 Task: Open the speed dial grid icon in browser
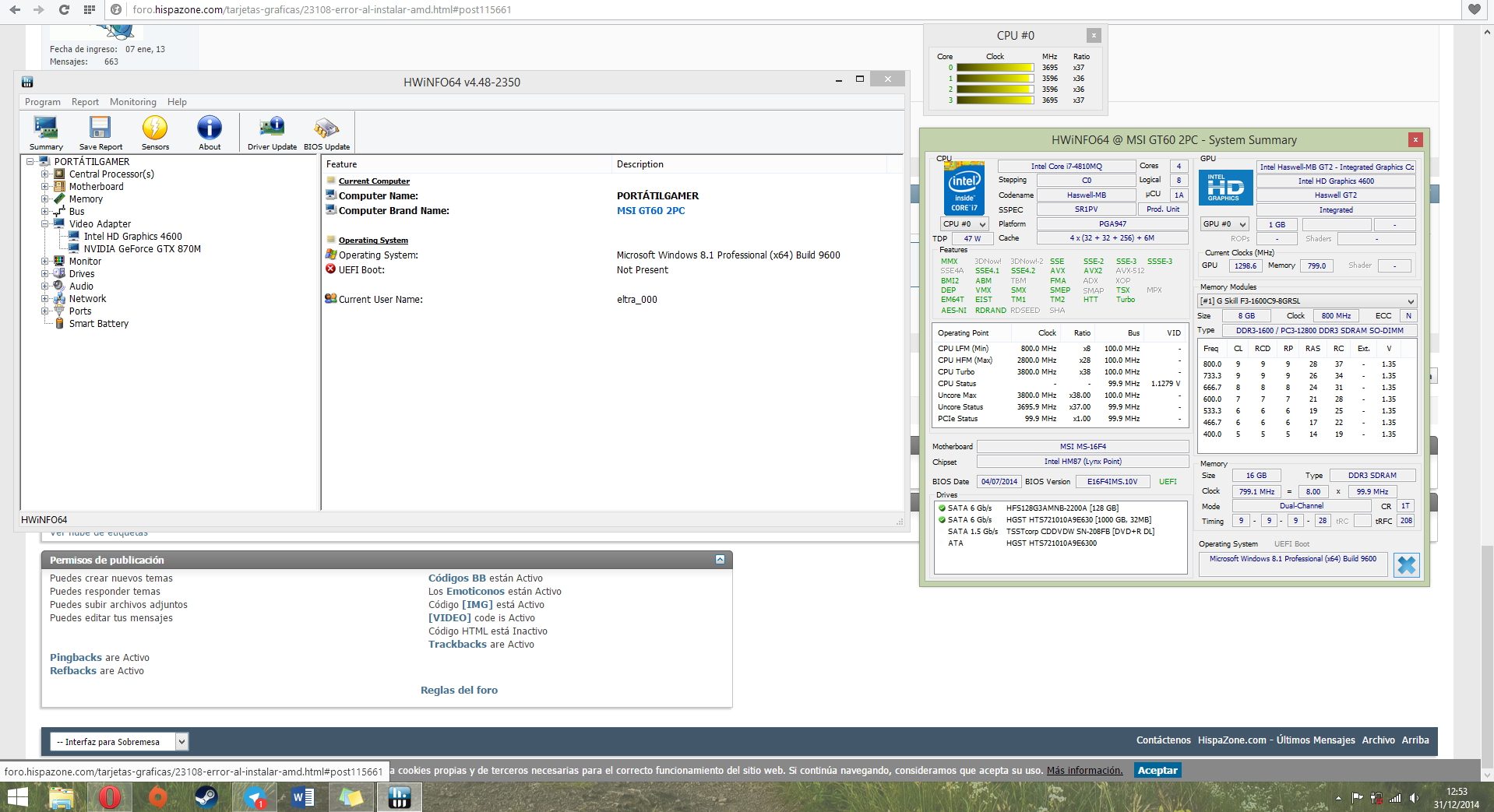90,9
